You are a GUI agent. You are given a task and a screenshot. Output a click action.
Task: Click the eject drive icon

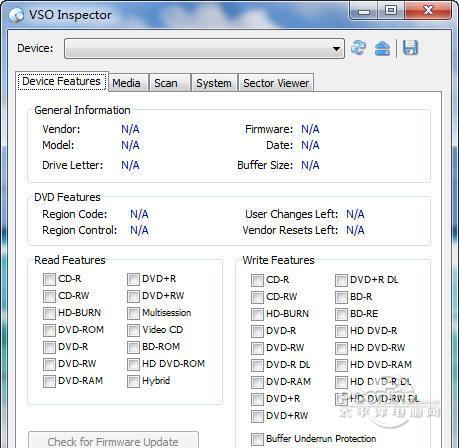point(382,48)
